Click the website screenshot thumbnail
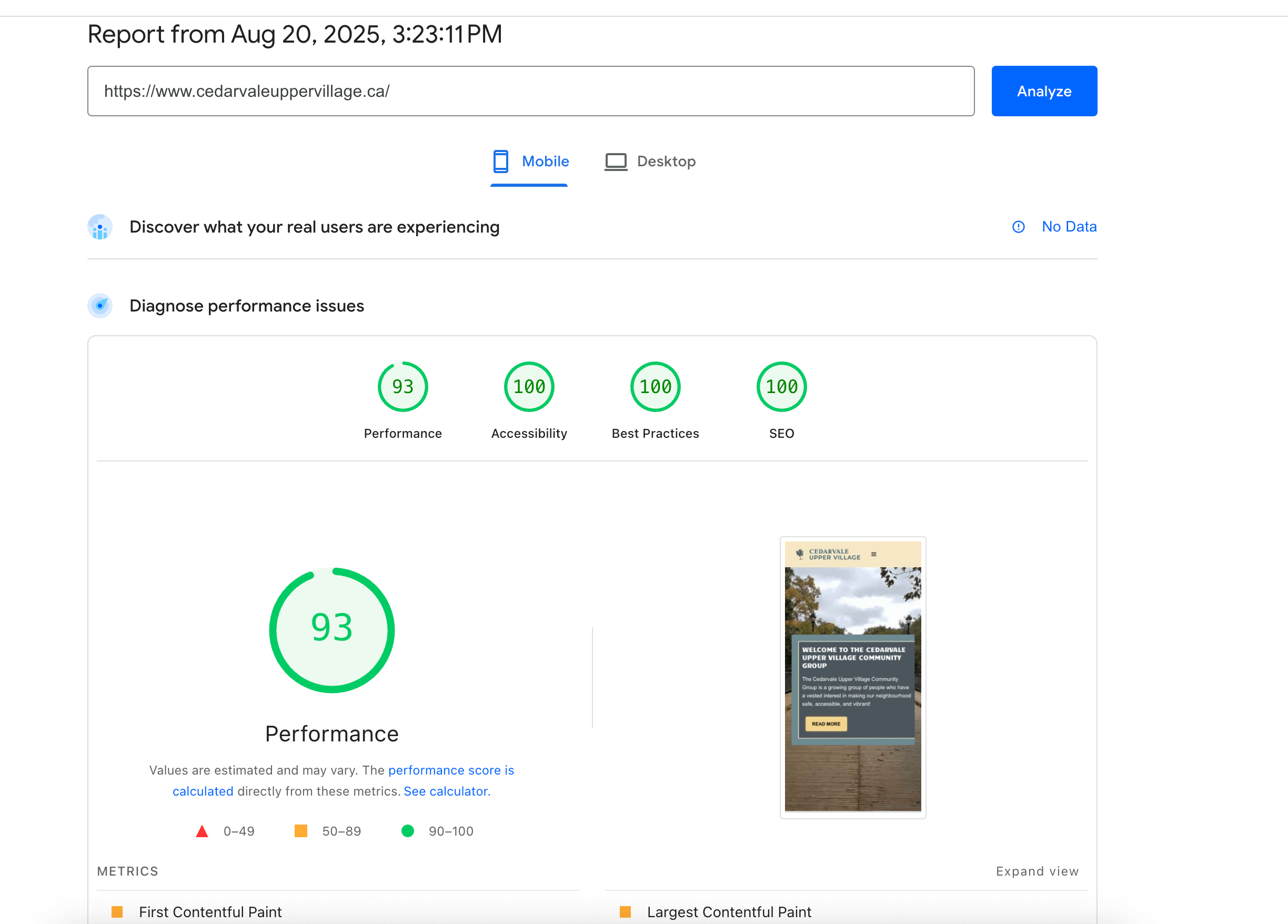 click(x=852, y=677)
